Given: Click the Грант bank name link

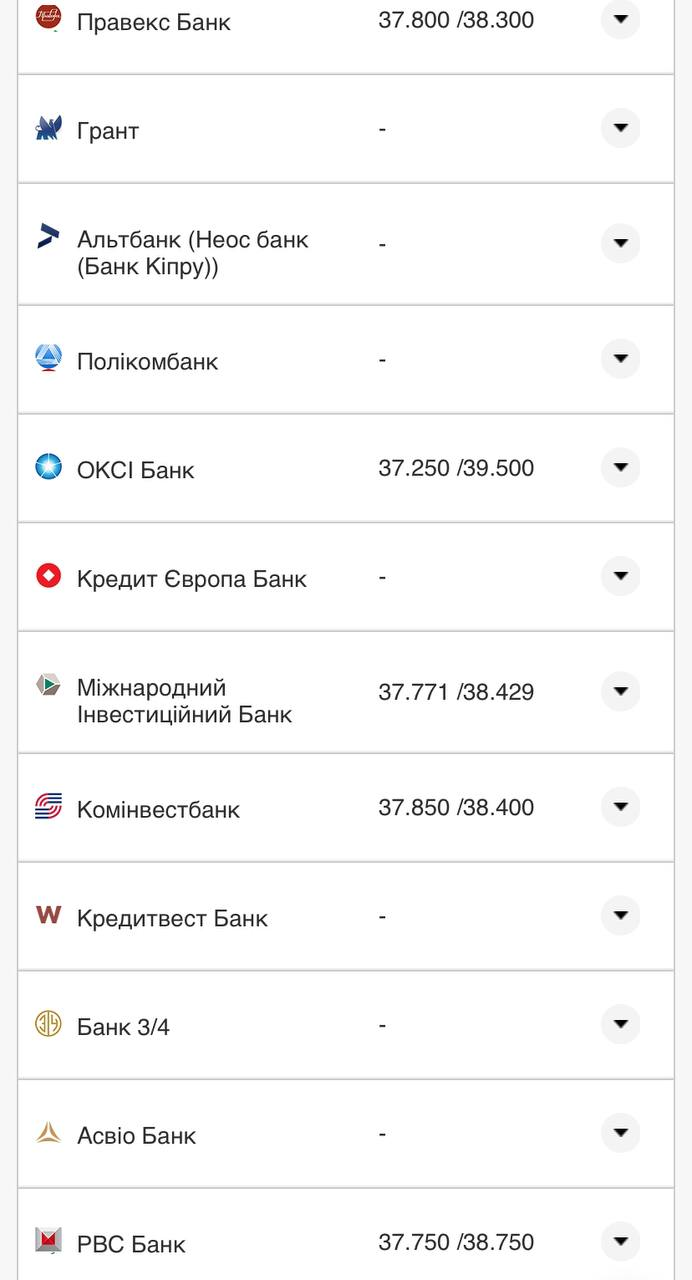Looking at the screenshot, I should (x=108, y=128).
